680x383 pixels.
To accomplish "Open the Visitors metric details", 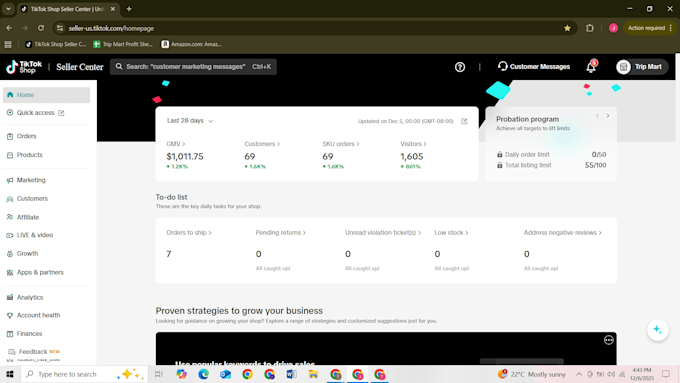I will [x=413, y=144].
